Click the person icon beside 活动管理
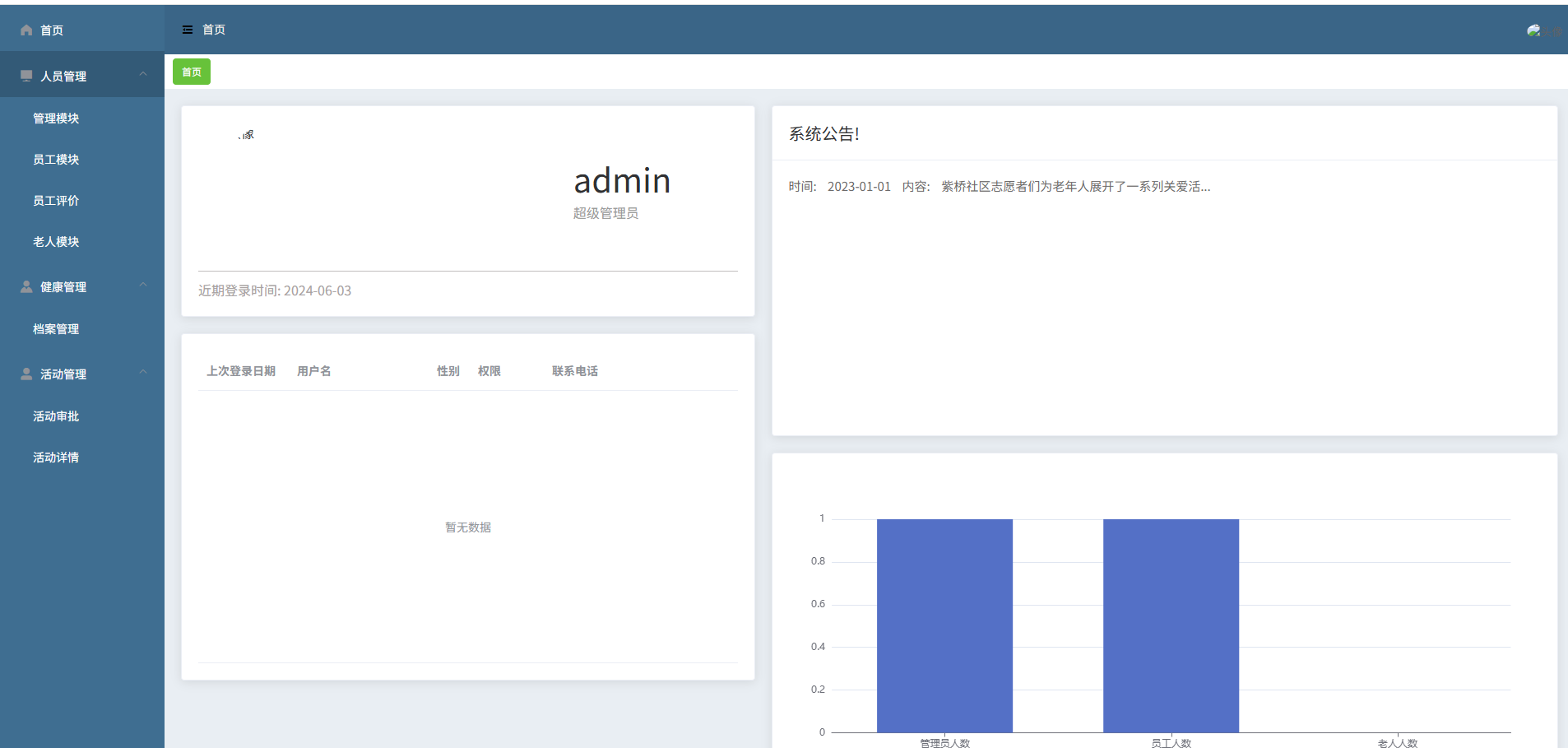1568x748 pixels. tap(26, 374)
